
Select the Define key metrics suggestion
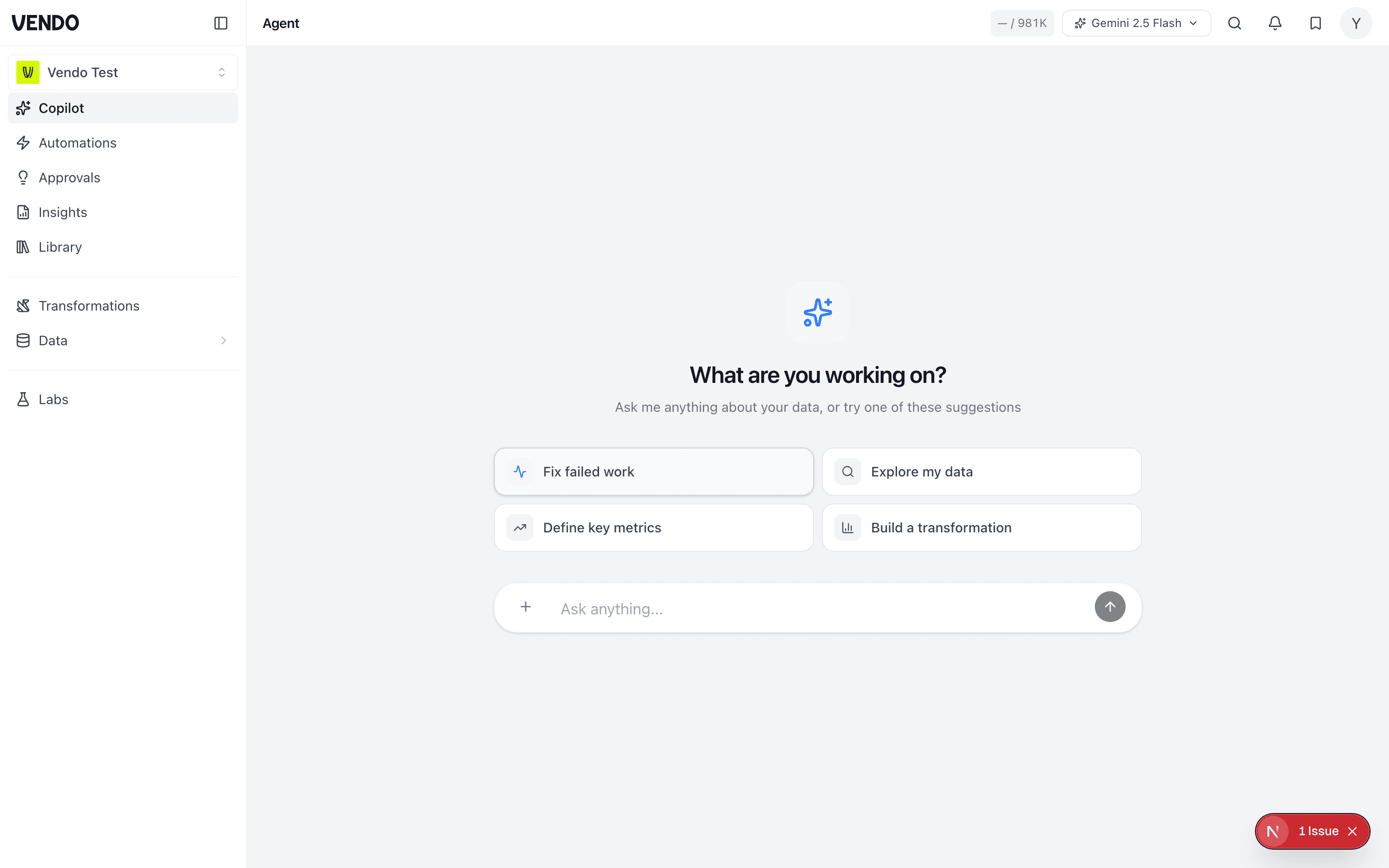[654, 528]
